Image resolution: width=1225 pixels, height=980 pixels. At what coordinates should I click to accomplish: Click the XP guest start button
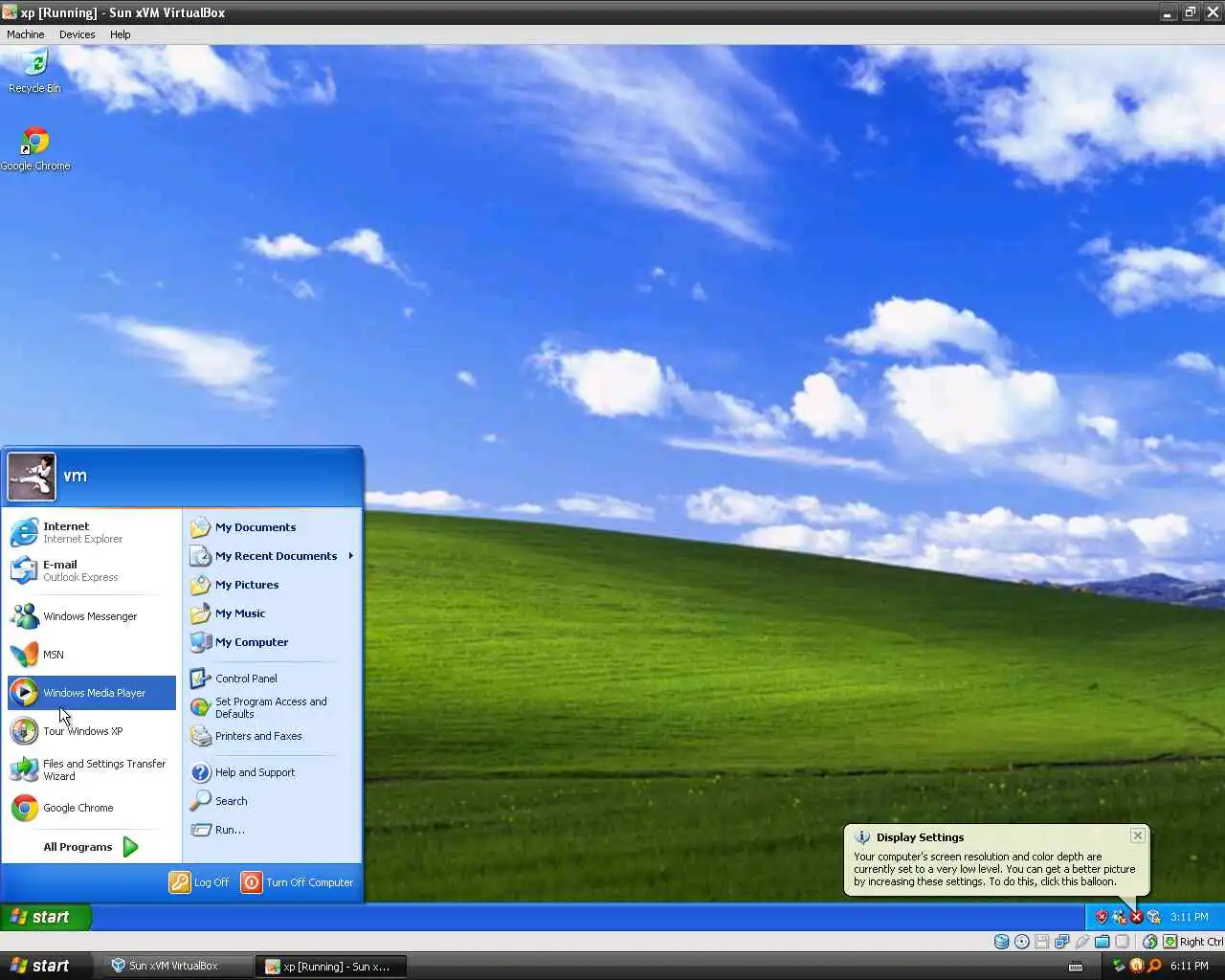(x=46, y=917)
